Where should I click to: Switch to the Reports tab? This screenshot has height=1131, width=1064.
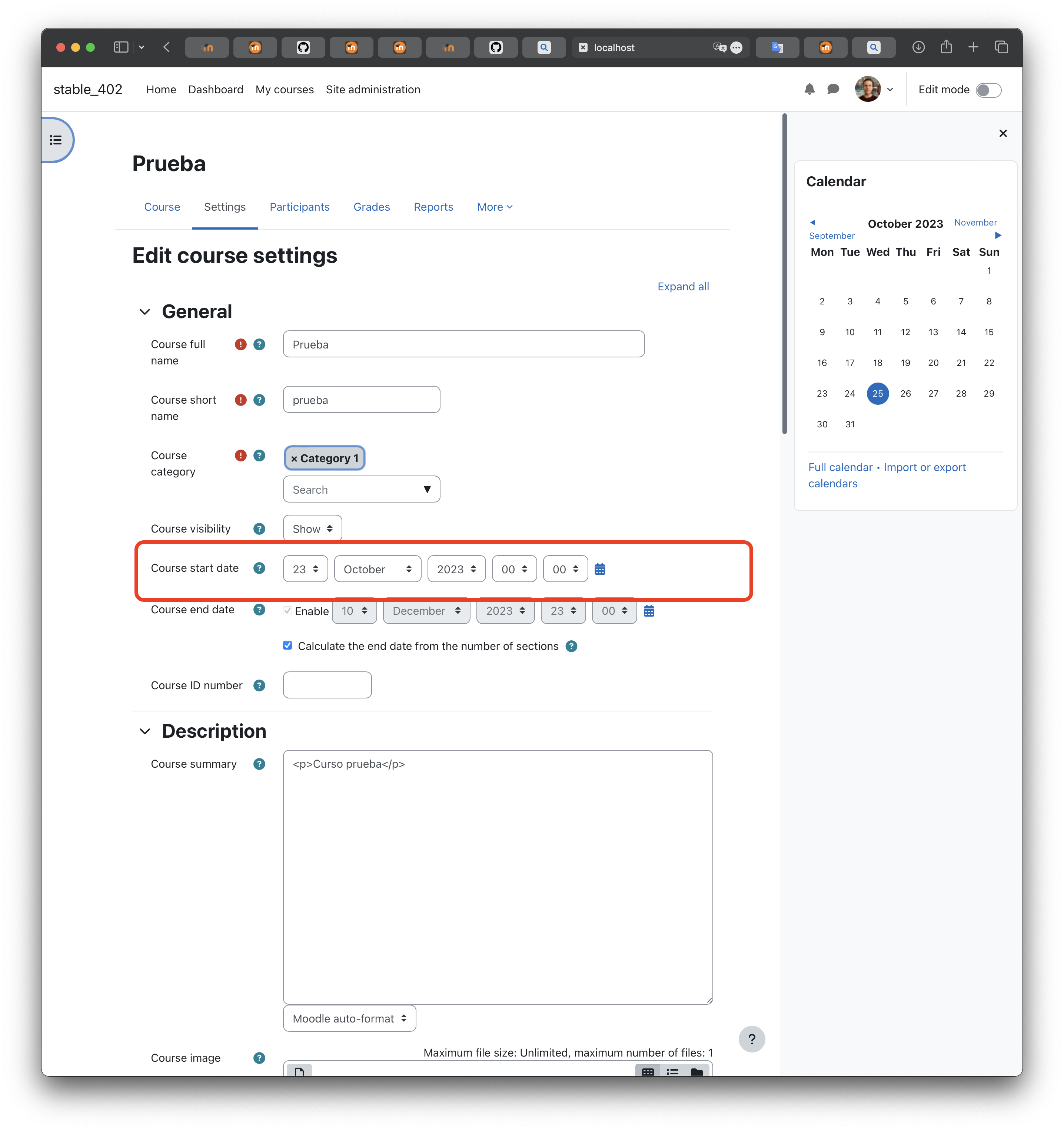(433, 207)
